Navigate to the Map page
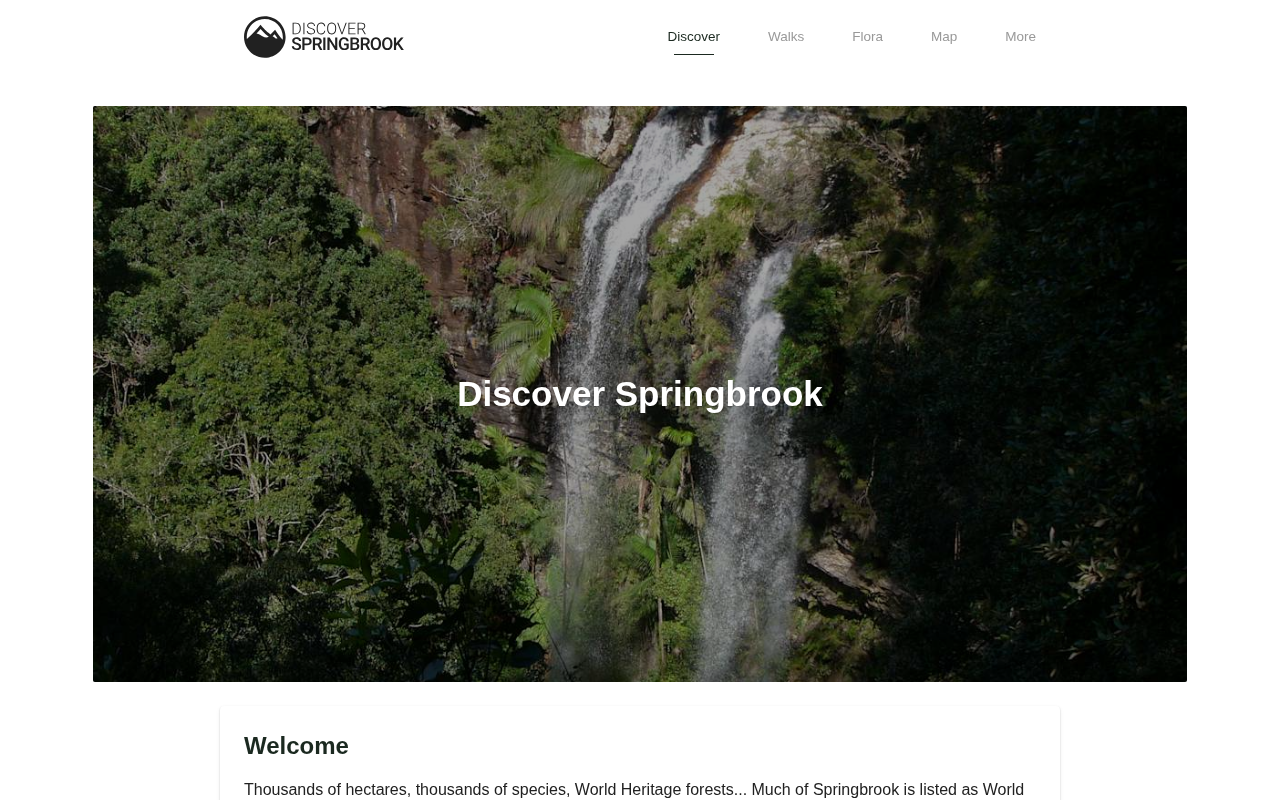Viewport: 1280px width, 800px height. click(944, 37)
